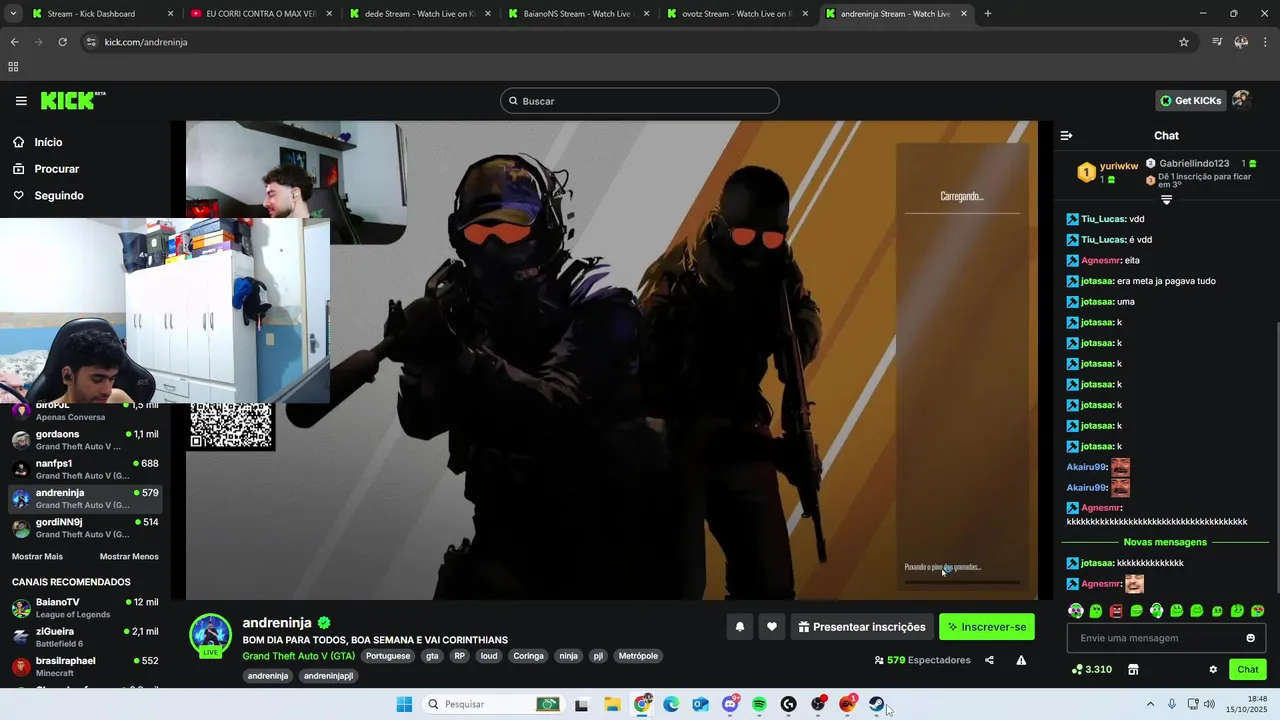
Task: Open Discord from the taskbar
Action: pyautogui.click(x=730, y=704)
